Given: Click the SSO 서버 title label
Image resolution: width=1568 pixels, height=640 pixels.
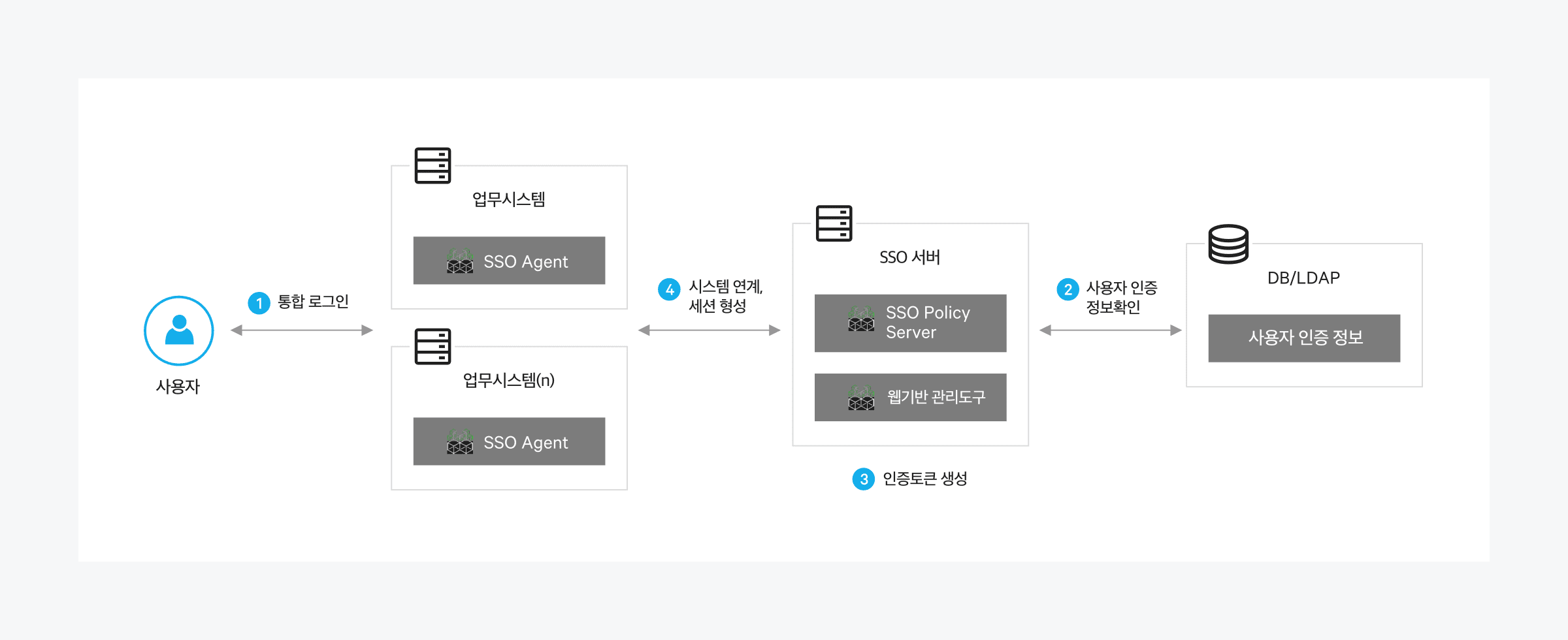Looking at the screenshot, I should [x=909, y=257].
